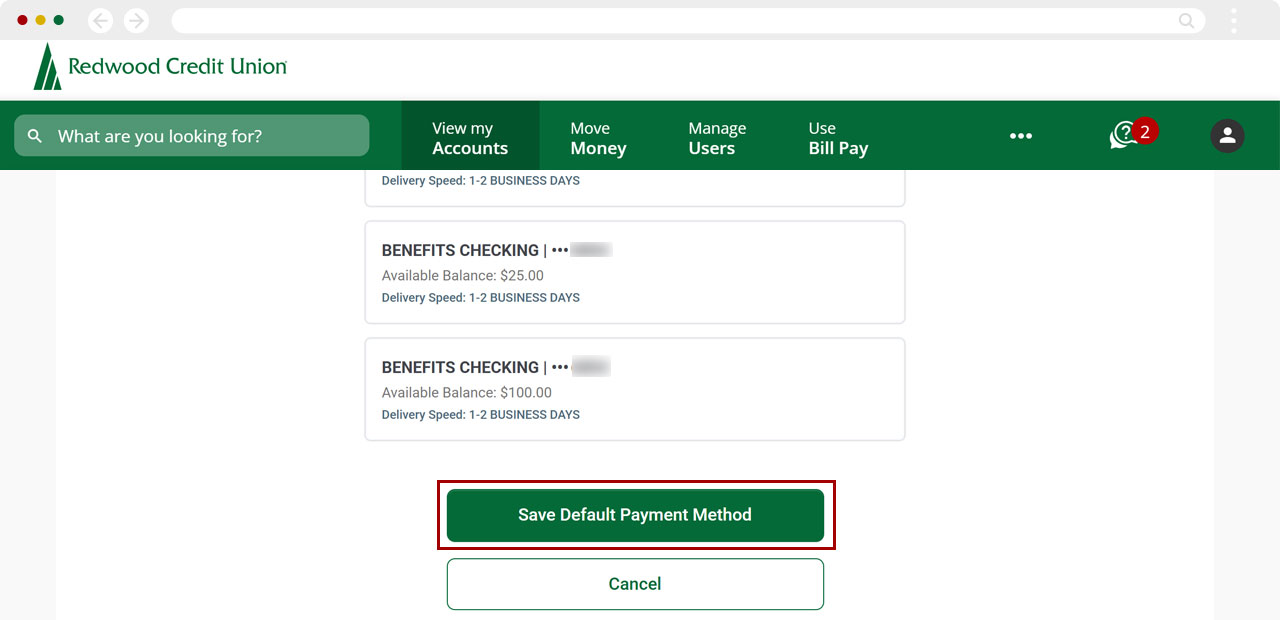
Task: Click the address bar search icon
Action: coord(1186,20)
